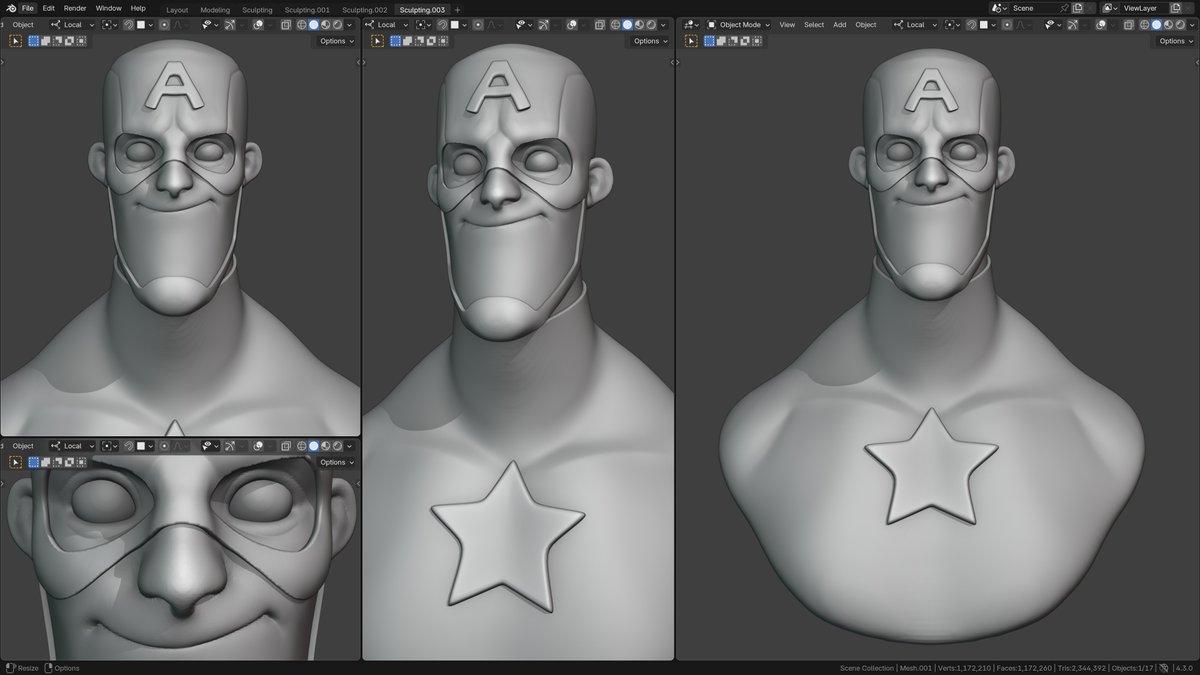1200x675 pixels.
Task: Open the Render menu
Action: point(75,8)
